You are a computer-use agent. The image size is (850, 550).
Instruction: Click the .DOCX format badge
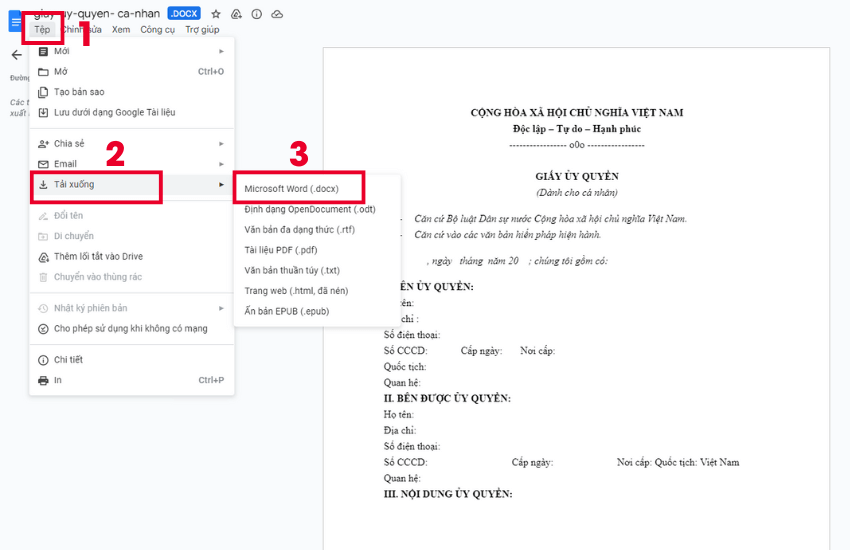pos(184,14)
